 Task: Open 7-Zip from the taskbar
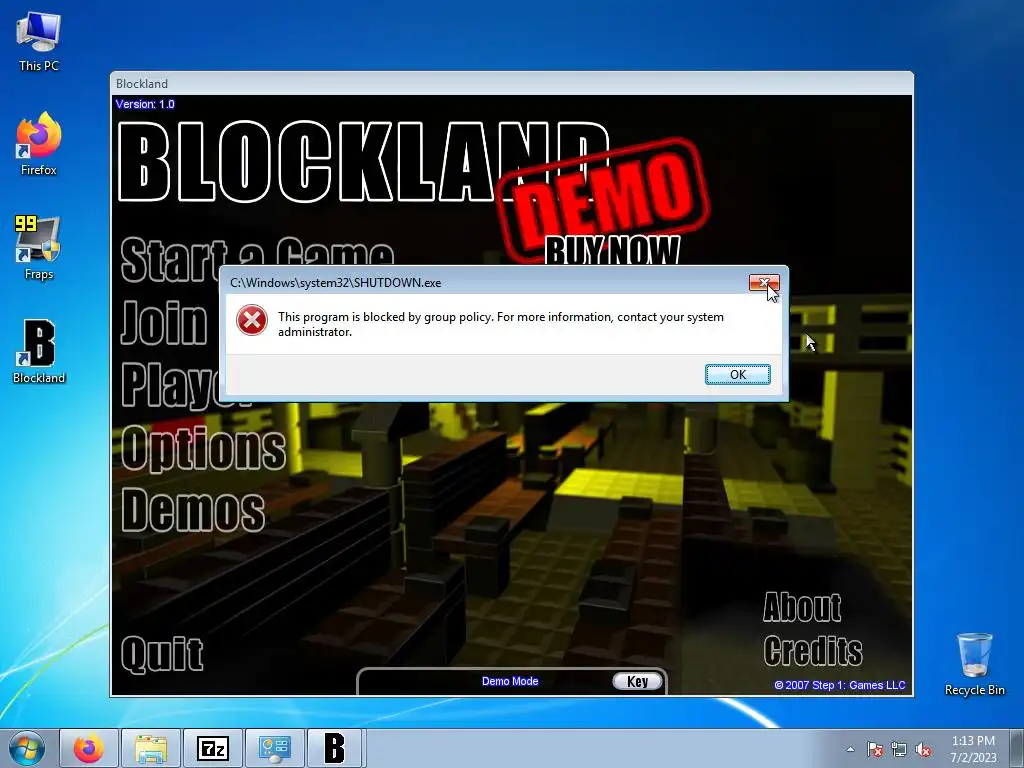tap(213, 748)
